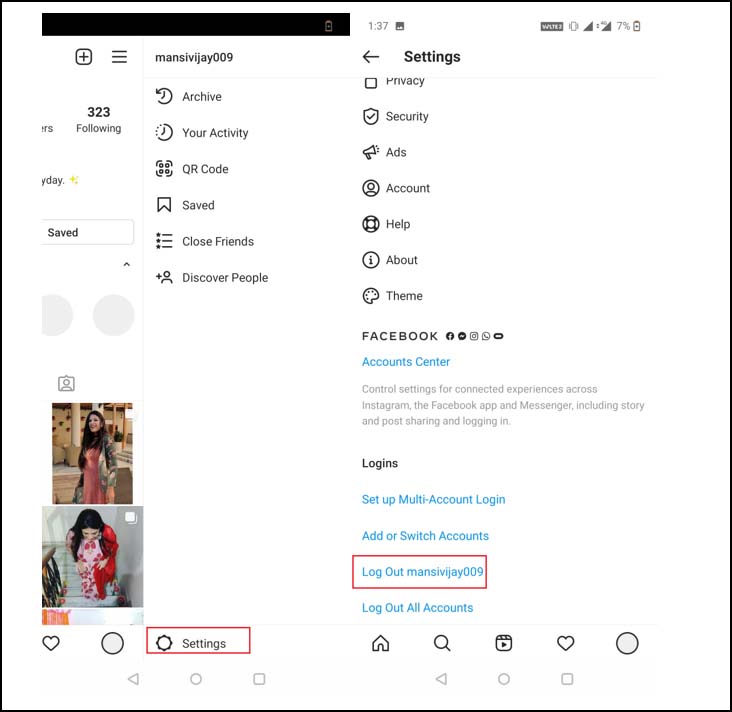Click the Account person icon
Screen dimensions: 732x712
[x=371, y=188]
